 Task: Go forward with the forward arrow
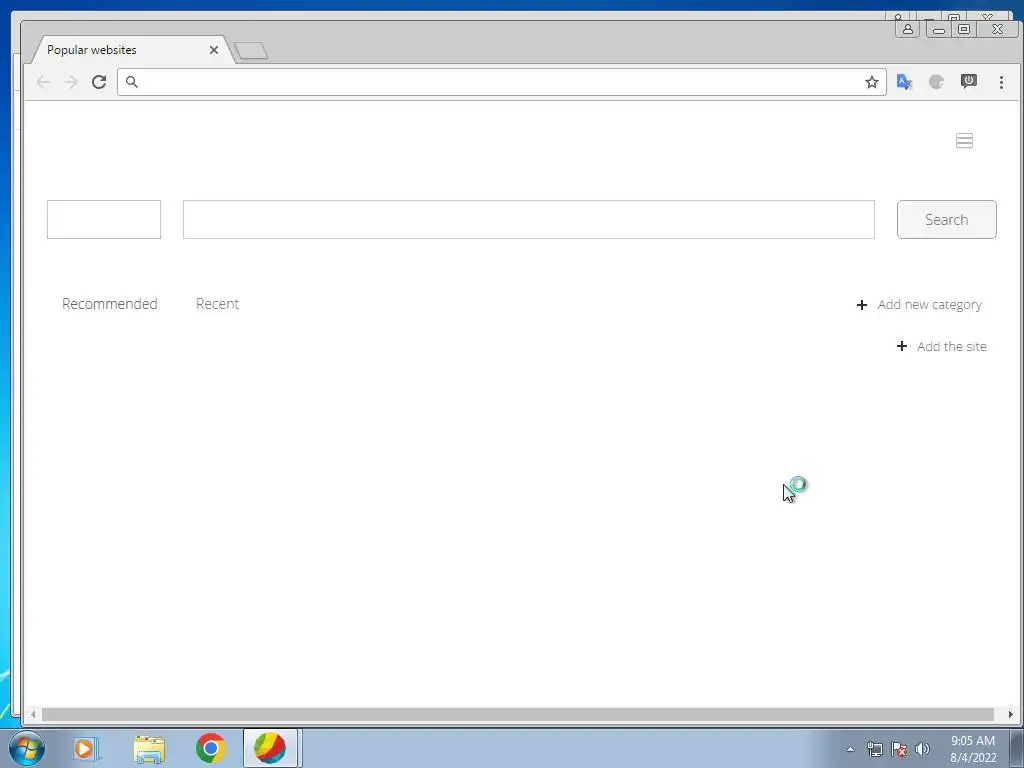pyautogui.click(x=71, y=82)
